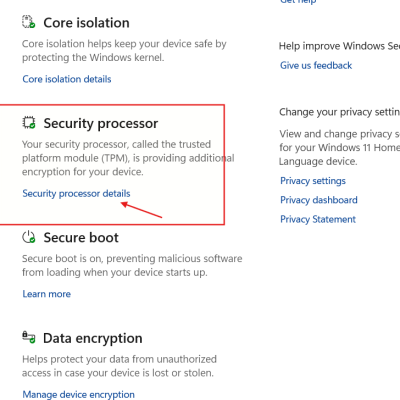Select the Core isolation heading

coord(86,23)
